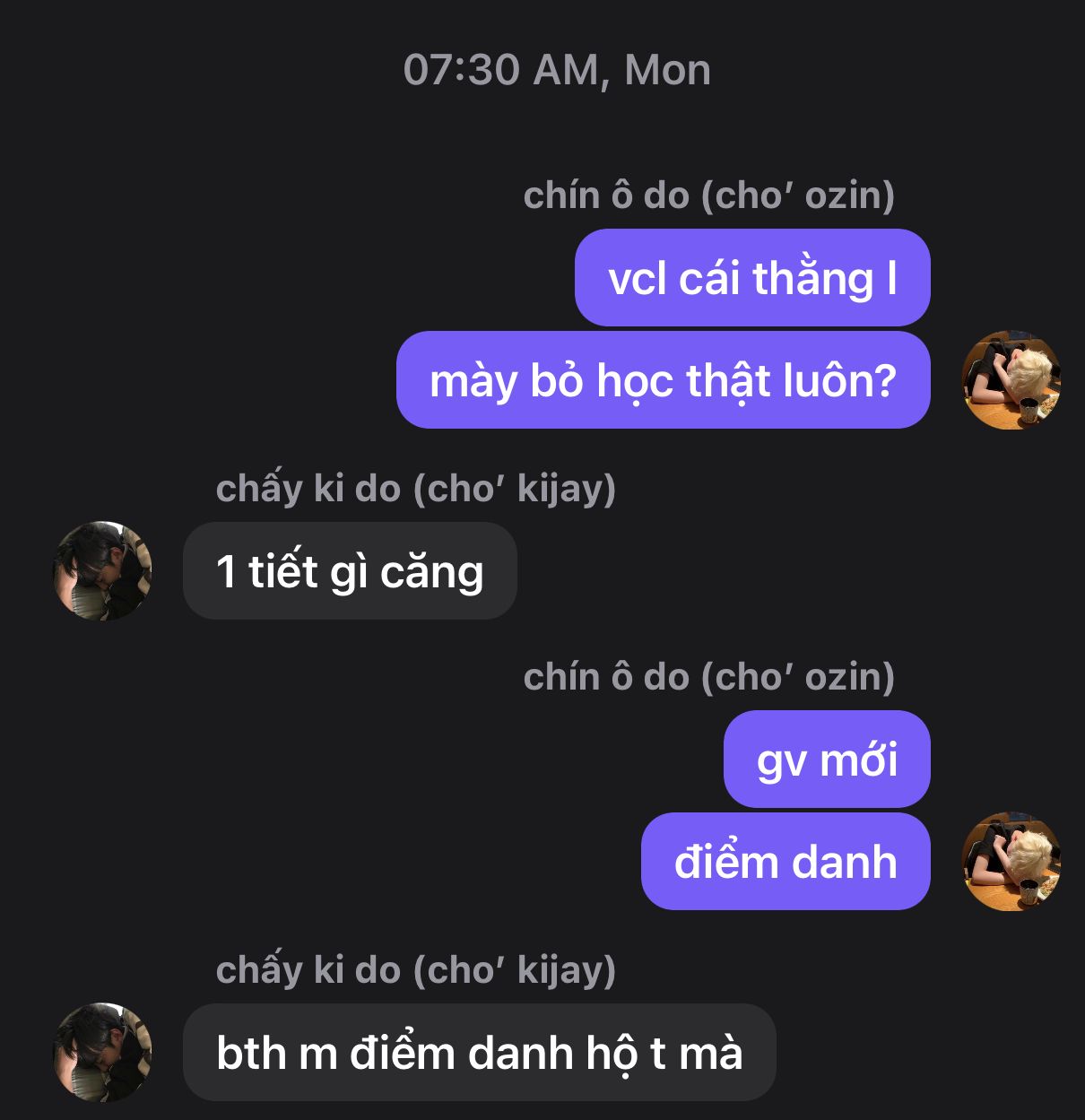The width and height of the screenshot is (1085, 1120).
Task: Open sender name "chín ô do" above "gv mới"
Action: pyautogui.click(x=606, y=677)
